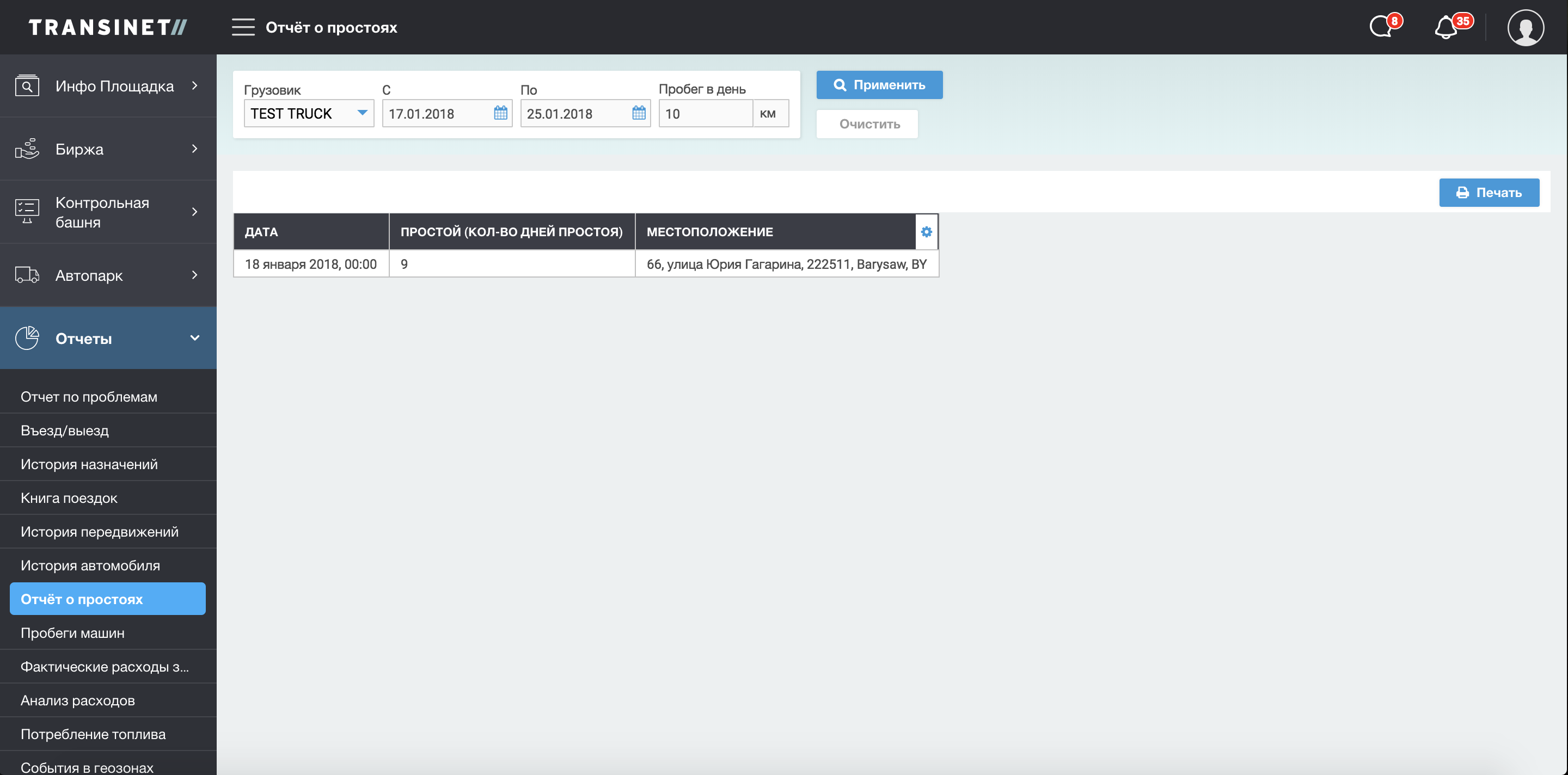Click the Печать print button
Image resolution: width=1568 pixels, height=775 pixels.
point(1489,192)
